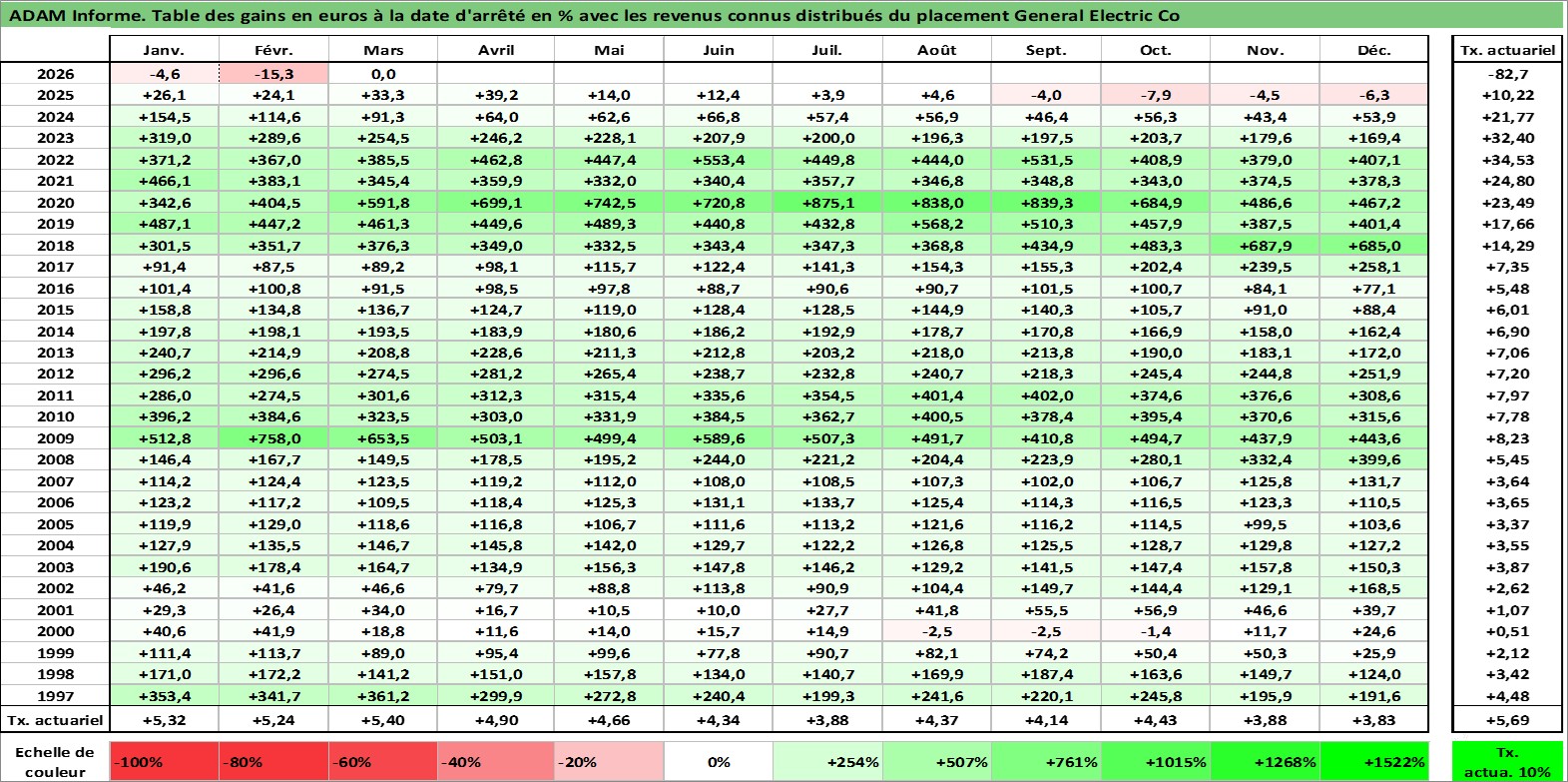Click the August 2000 cell showing -2,5
This screenshot has height=782, width=1568.
(x=936, y=631)
